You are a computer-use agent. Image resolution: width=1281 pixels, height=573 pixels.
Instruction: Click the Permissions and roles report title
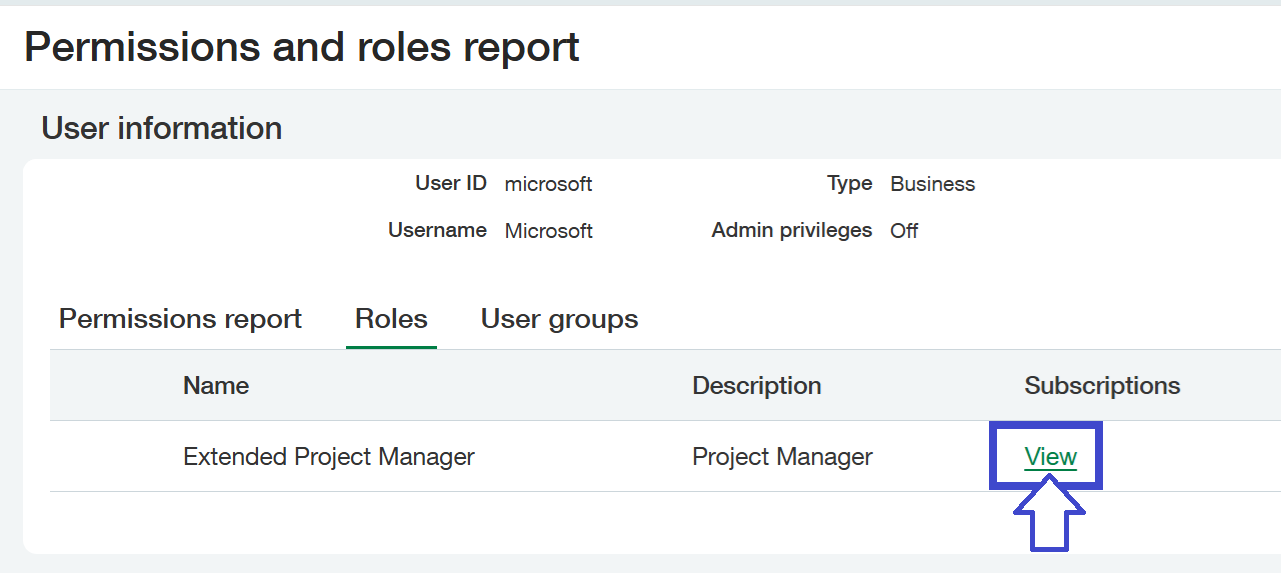[301, 47]
